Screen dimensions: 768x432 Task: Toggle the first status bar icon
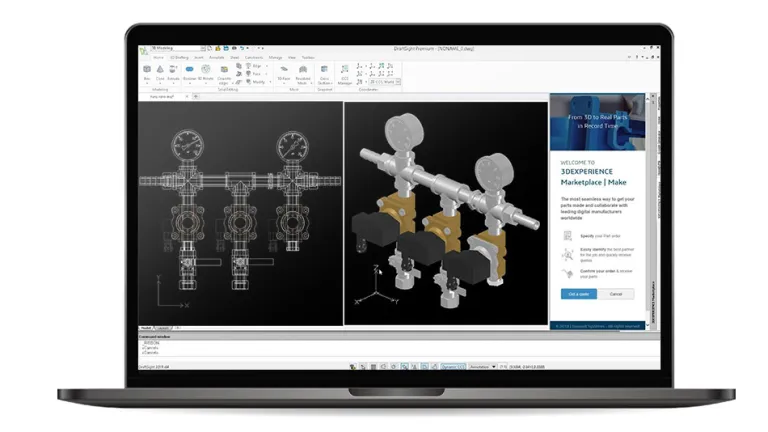353,366
